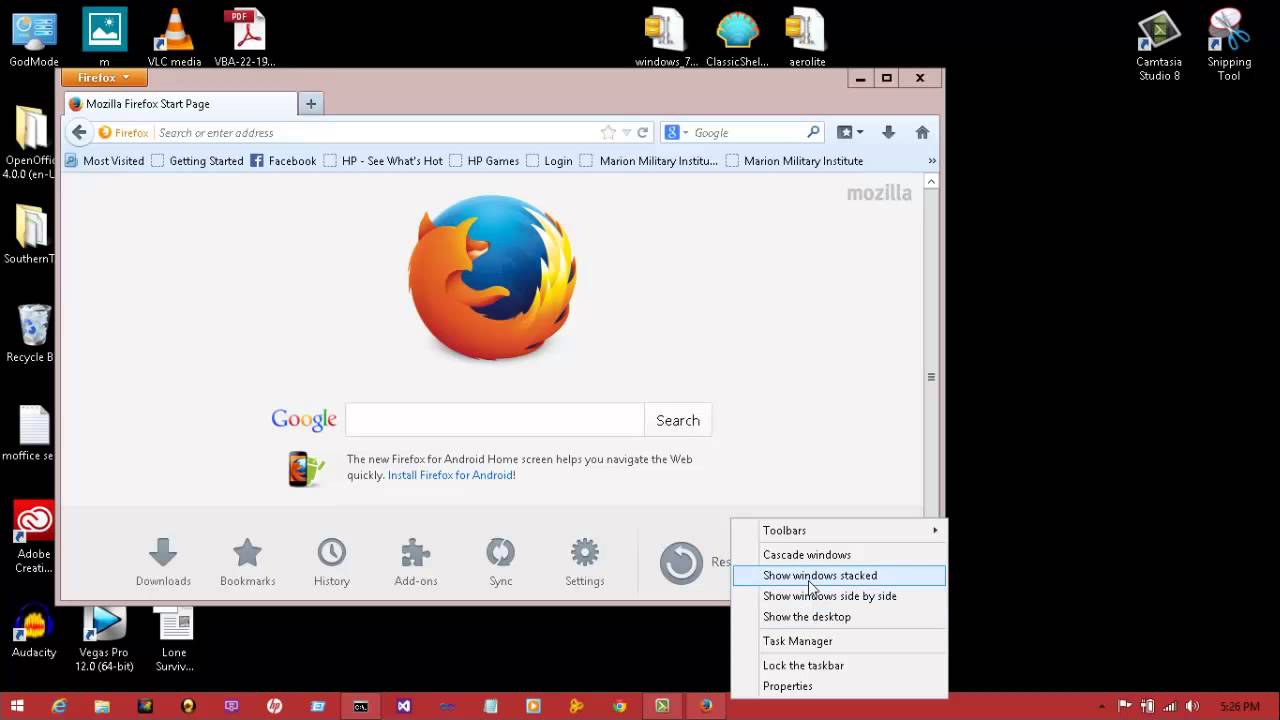Select Camtasia Studio 8 desktop icon
The image size is (1280, 720).
1159,45
